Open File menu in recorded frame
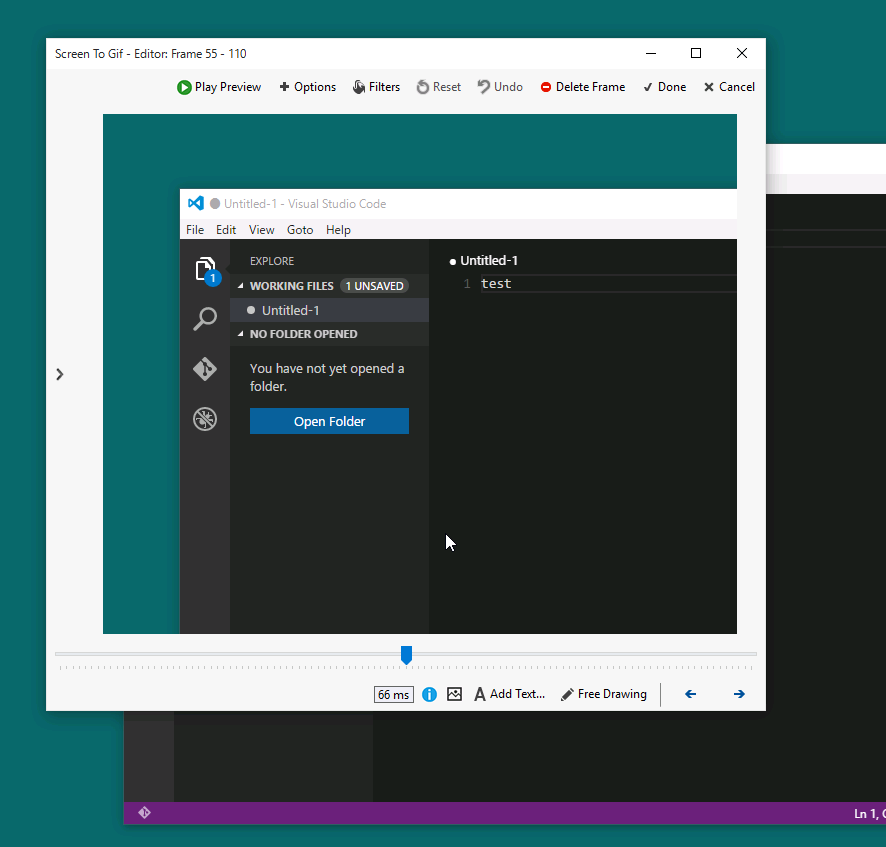The image size is (886, 847). [x=195, y=230]
